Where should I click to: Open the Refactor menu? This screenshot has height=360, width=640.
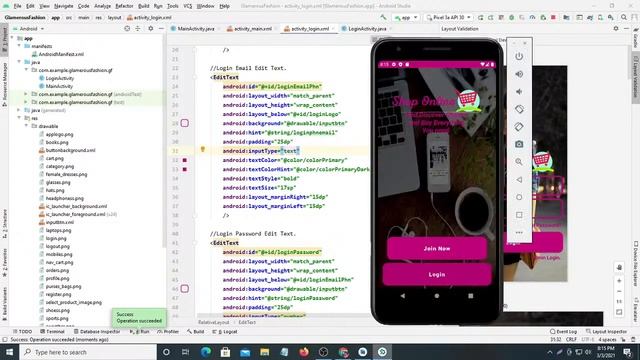coord(124,6)
